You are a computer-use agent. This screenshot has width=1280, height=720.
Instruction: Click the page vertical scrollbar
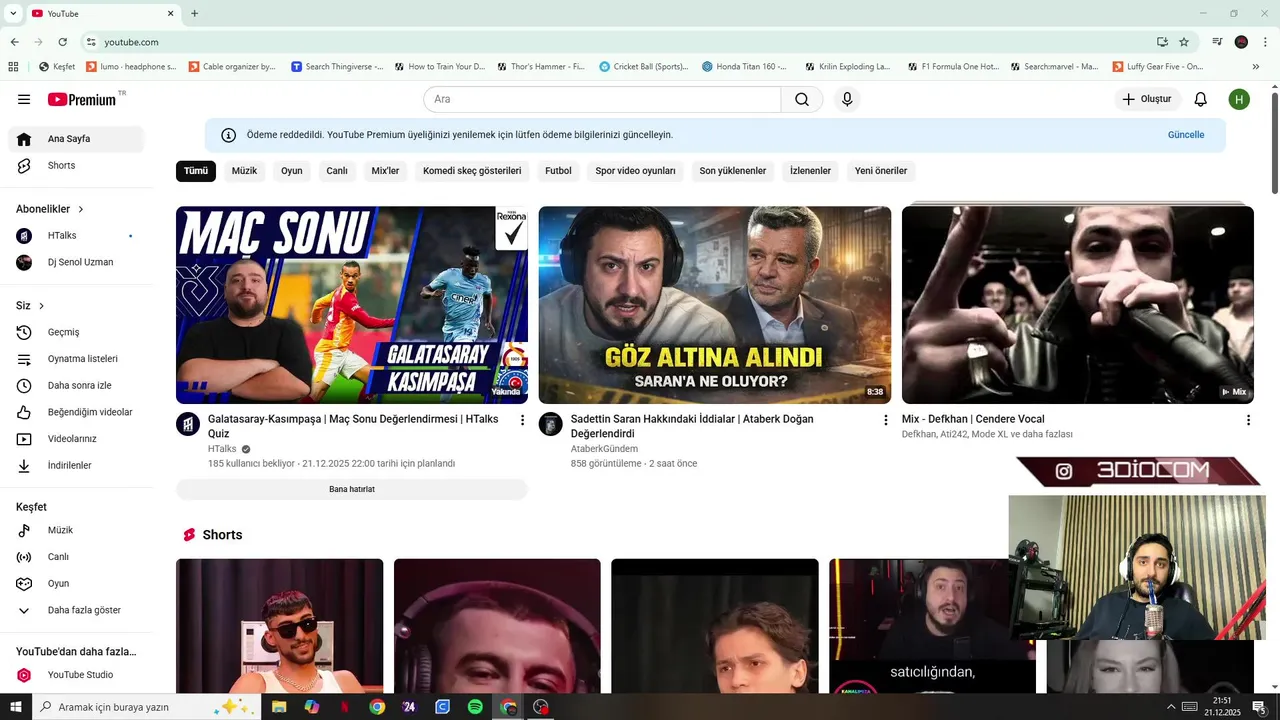coord(1275,142)
